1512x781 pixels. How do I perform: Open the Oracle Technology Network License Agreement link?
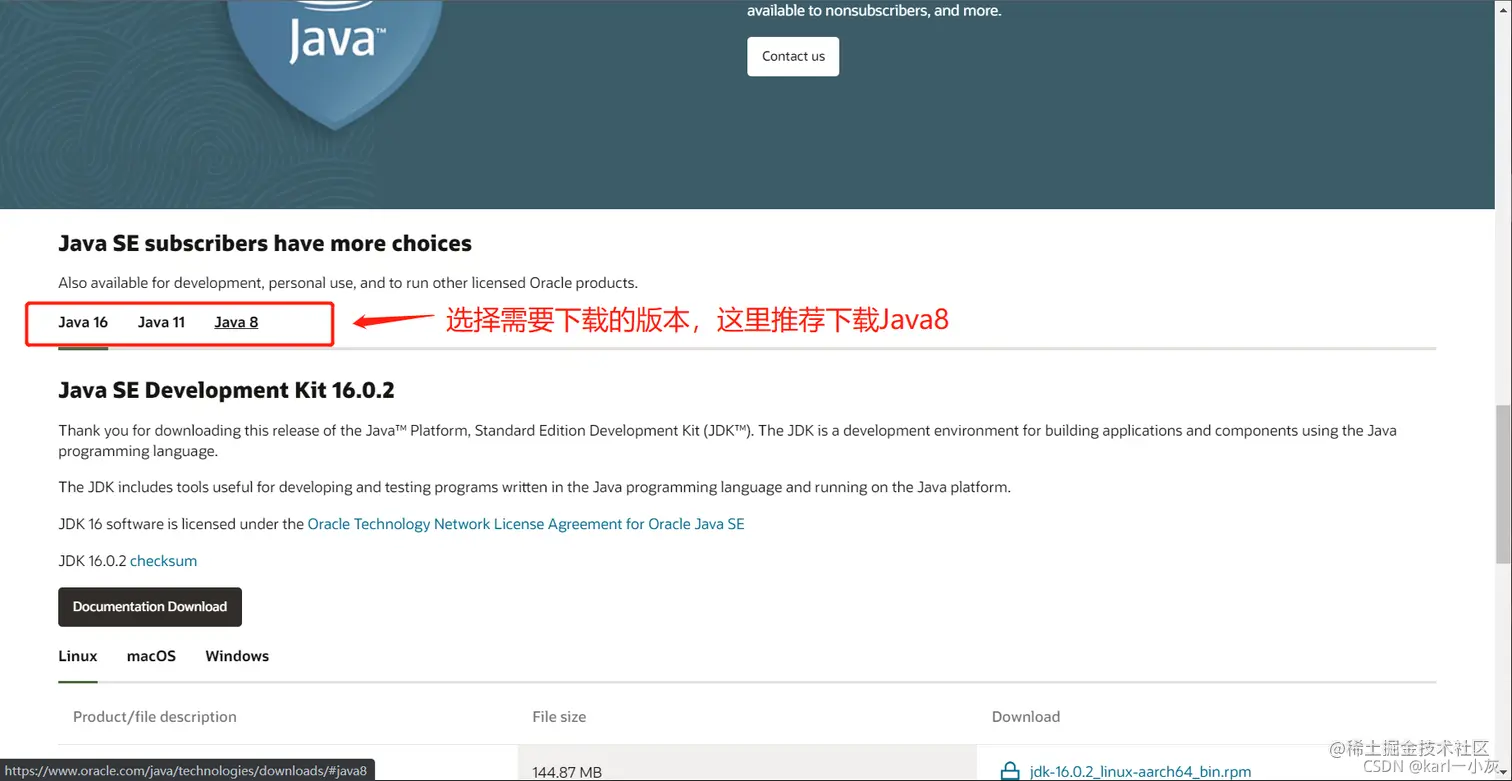(526, 524)
